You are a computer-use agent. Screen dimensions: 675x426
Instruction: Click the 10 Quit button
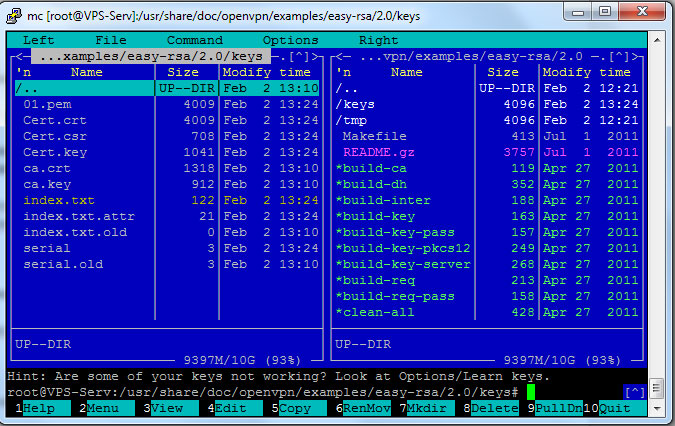point(615,408)
